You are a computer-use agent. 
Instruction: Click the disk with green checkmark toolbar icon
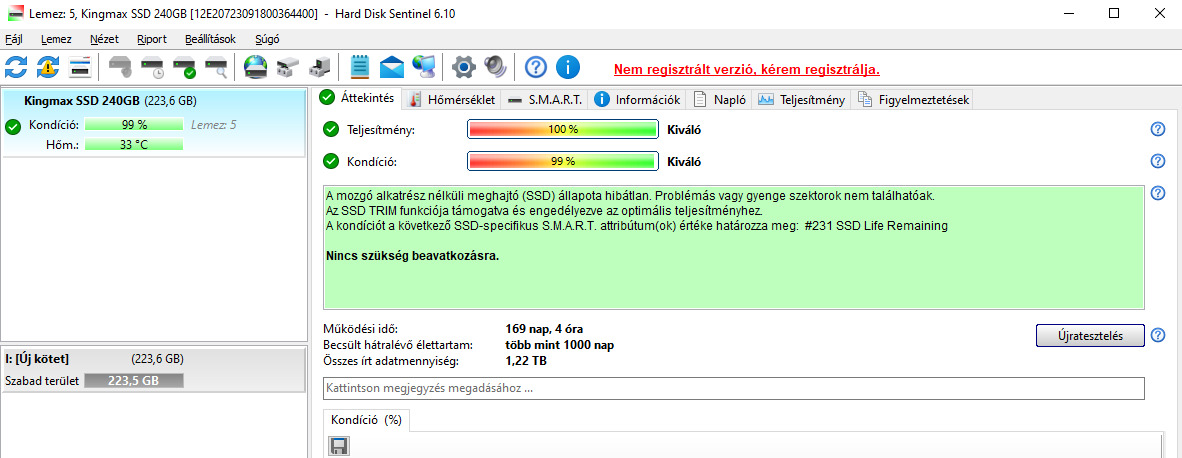(x=185, y=67)
